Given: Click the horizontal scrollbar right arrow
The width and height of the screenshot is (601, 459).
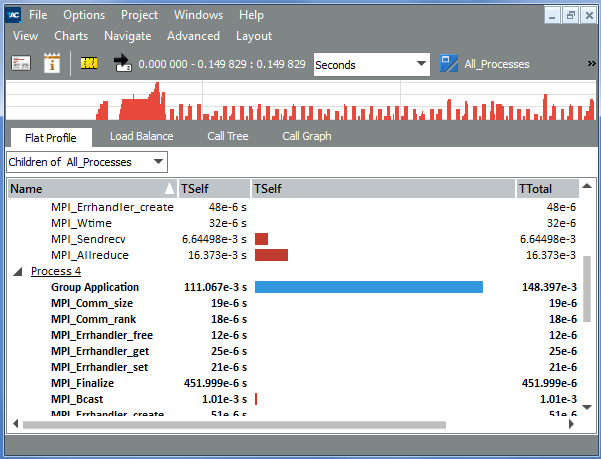Looking at the screenshot, I should click(x=571, y=424).
